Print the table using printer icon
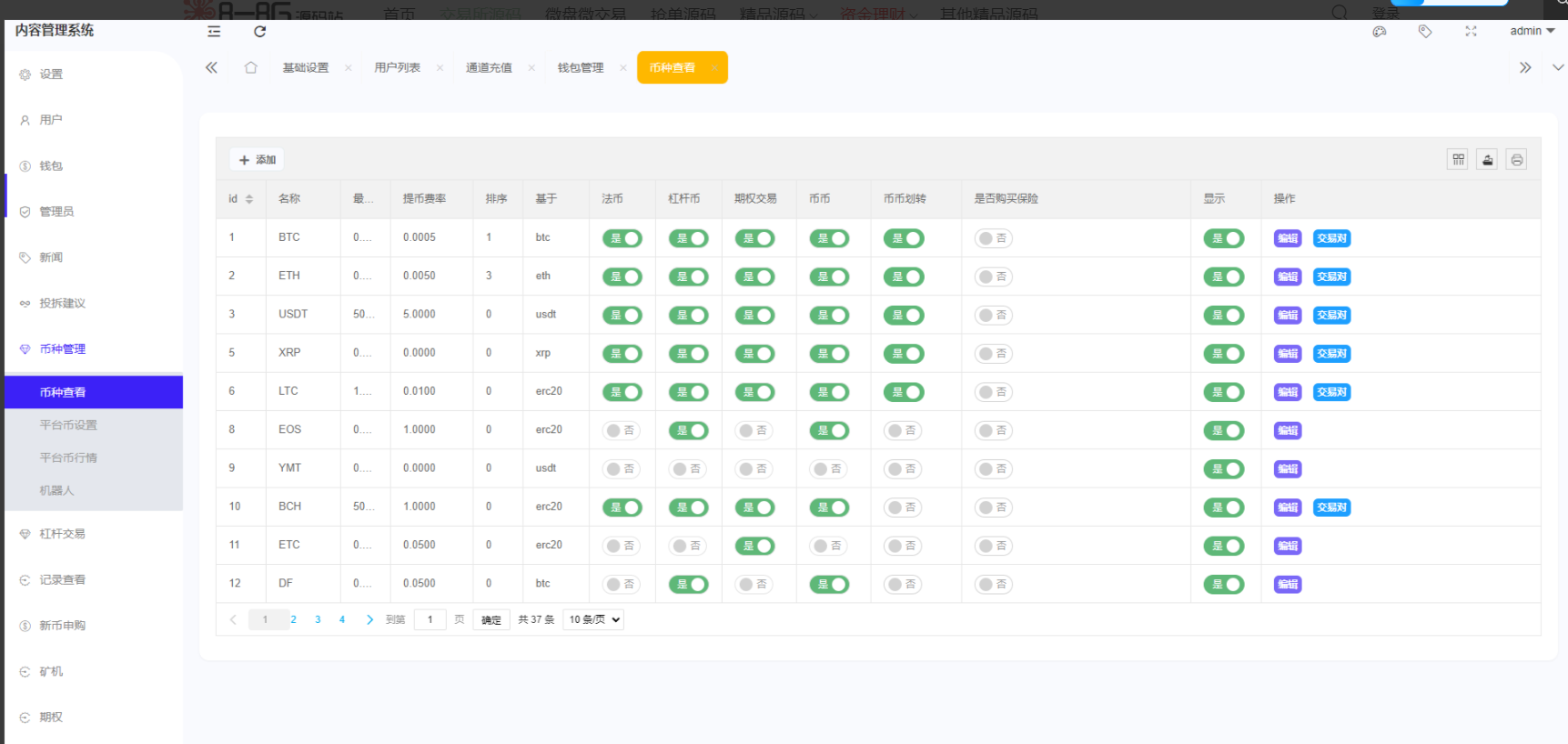The width and height of the screenshot is (1568, 744). coord(1516,160)
